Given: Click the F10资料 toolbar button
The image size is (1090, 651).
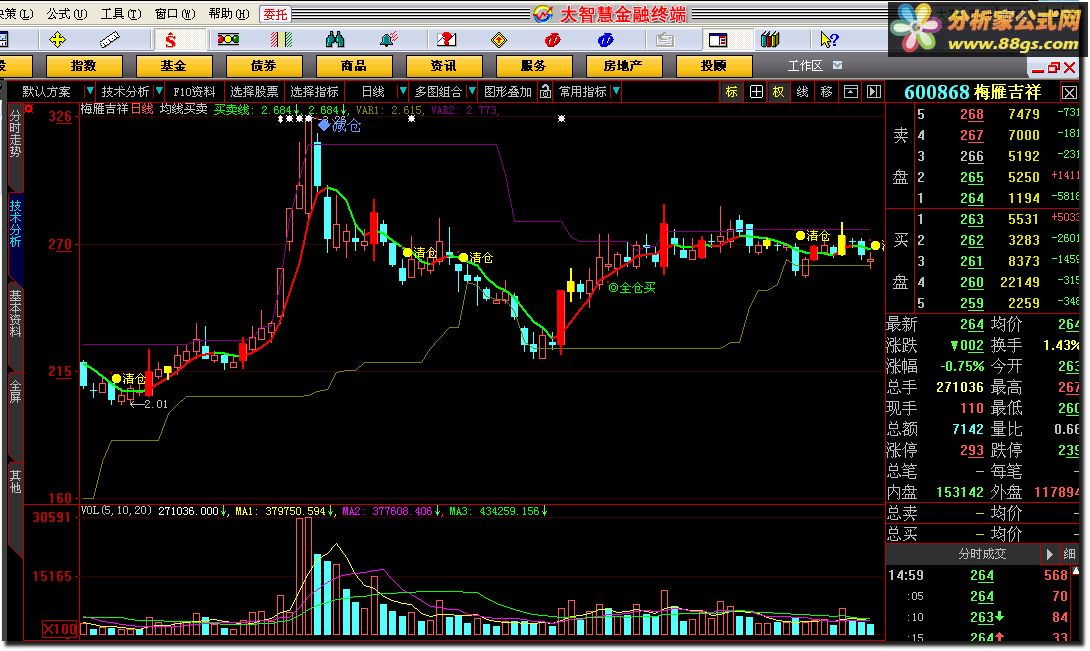Looking at the screenshot, I should [194, 91].
